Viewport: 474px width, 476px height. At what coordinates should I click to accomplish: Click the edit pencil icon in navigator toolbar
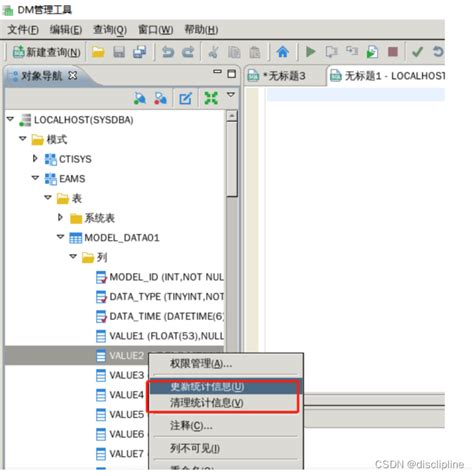pos(185,98)
